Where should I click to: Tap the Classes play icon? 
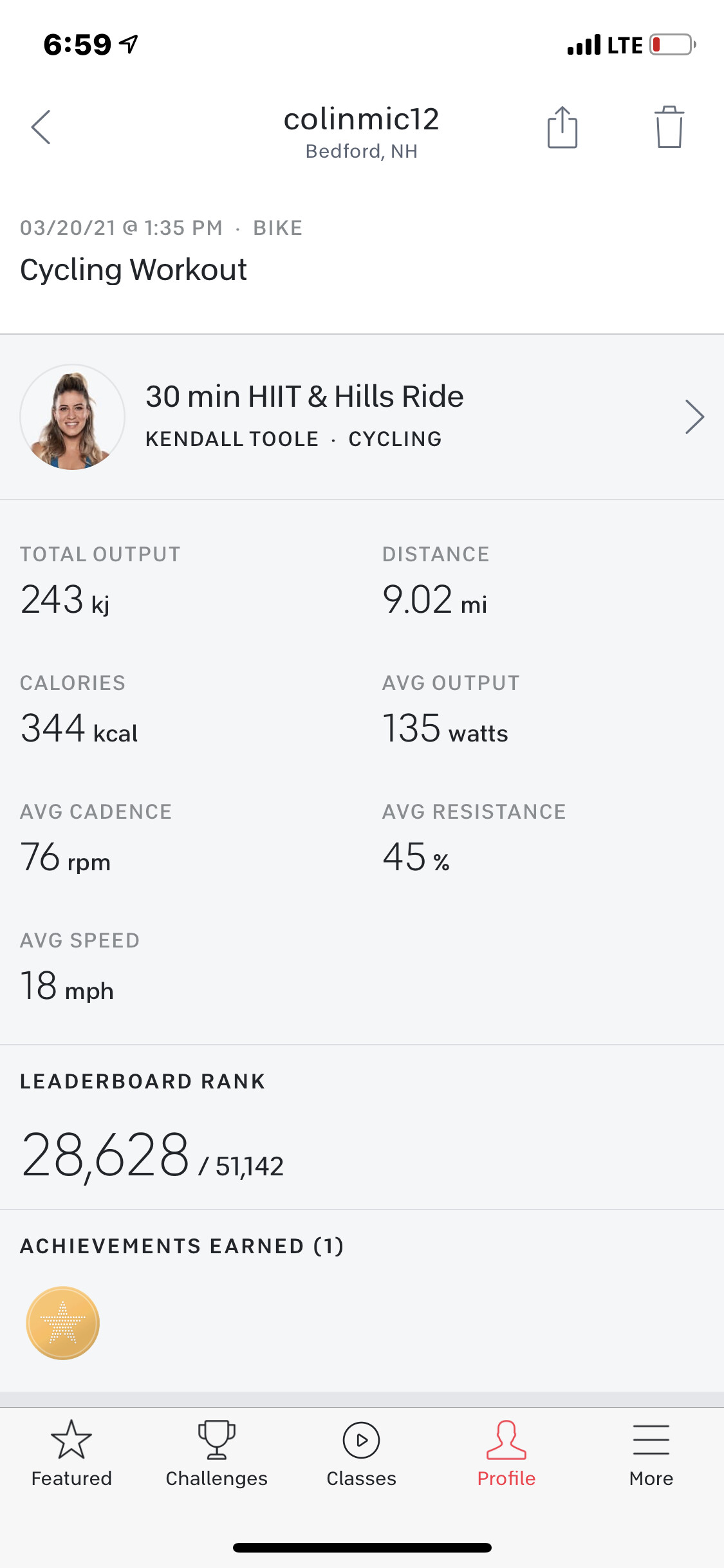point(362,1440)
